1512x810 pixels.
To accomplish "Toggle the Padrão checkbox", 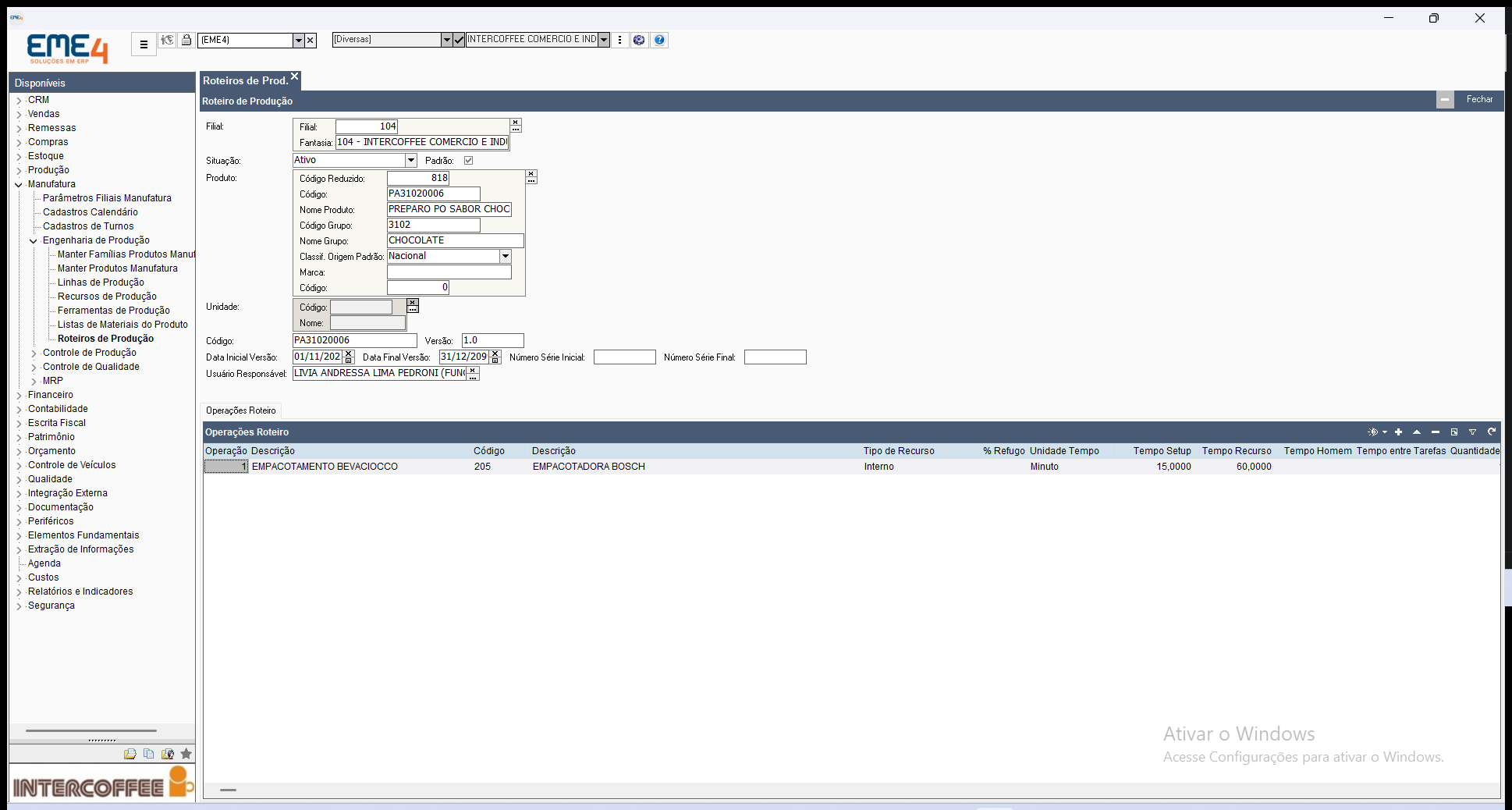I will coord(468,160).
